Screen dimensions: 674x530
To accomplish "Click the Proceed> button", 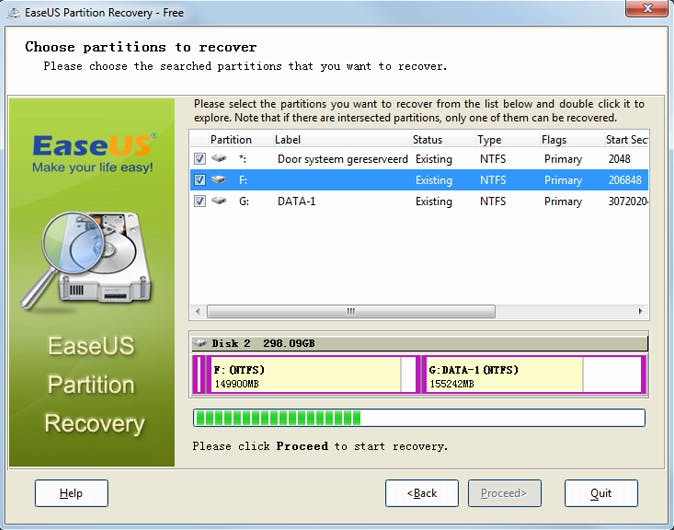I will coord(504,493).
